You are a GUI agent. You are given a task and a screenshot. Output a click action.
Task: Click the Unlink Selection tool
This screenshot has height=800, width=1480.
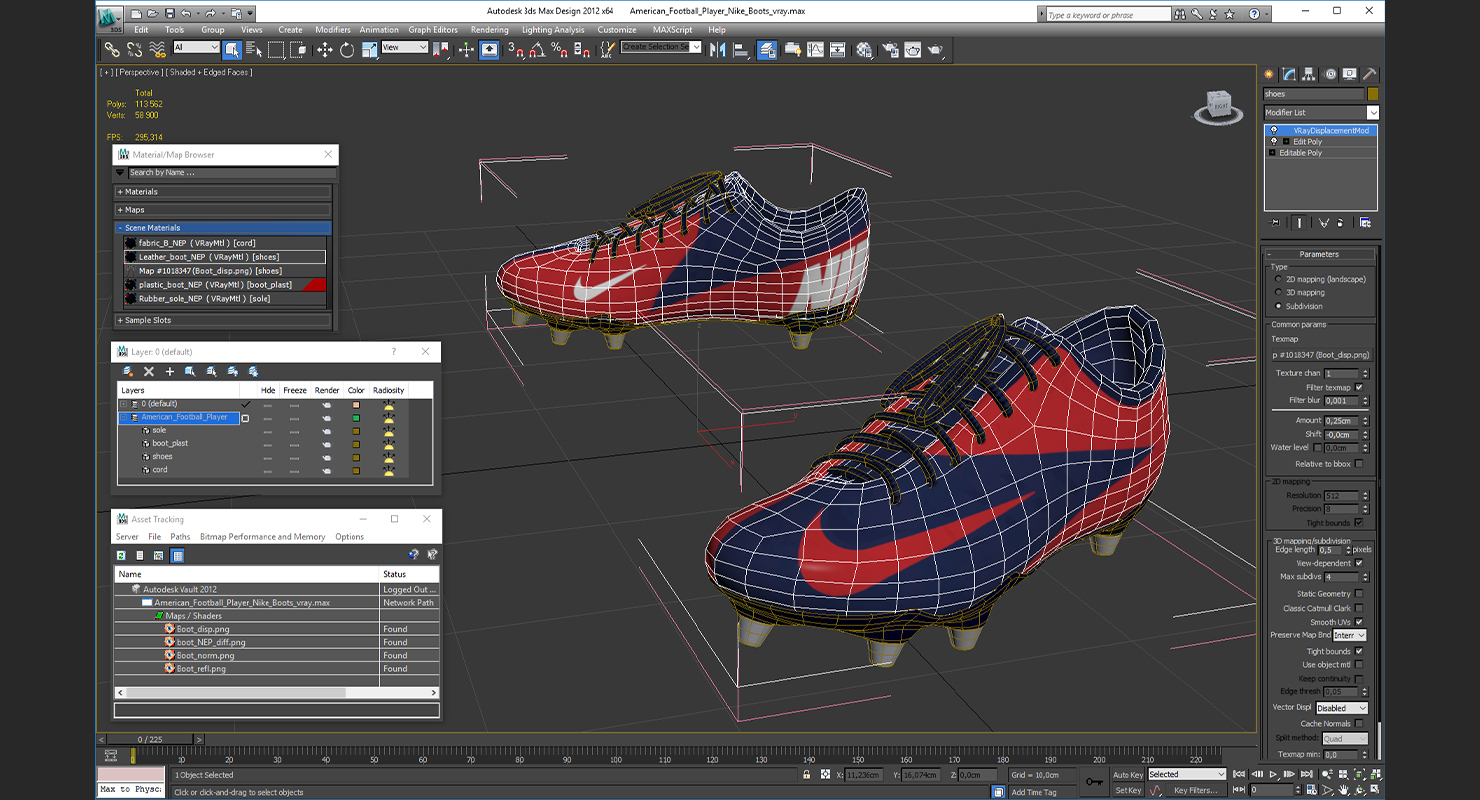(134, 49)
